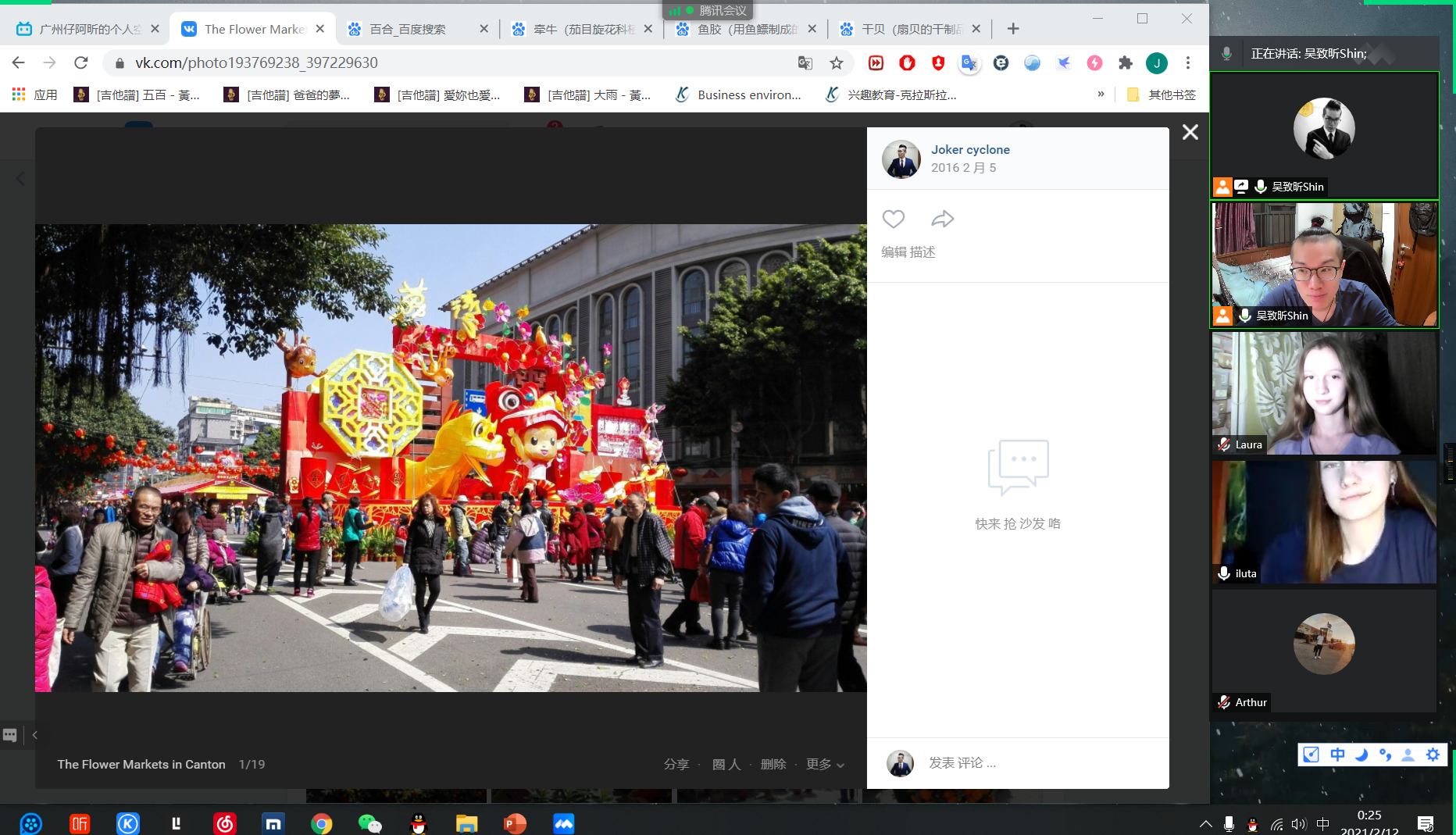Toggle microphone next to speaking indicator
The image size is (1456, 835).
tap(1226, 54)
